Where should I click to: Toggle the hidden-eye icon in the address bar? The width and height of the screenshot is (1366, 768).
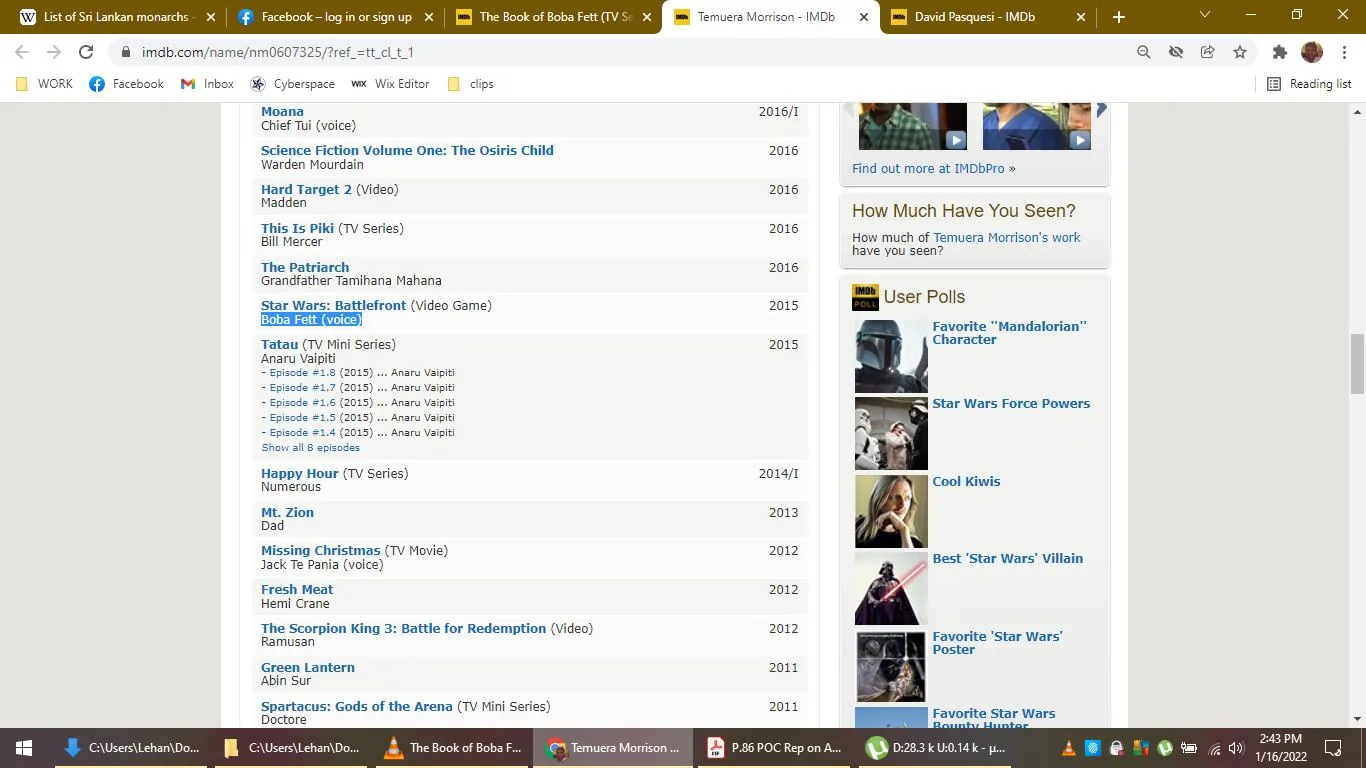[x=1175, y=51]
